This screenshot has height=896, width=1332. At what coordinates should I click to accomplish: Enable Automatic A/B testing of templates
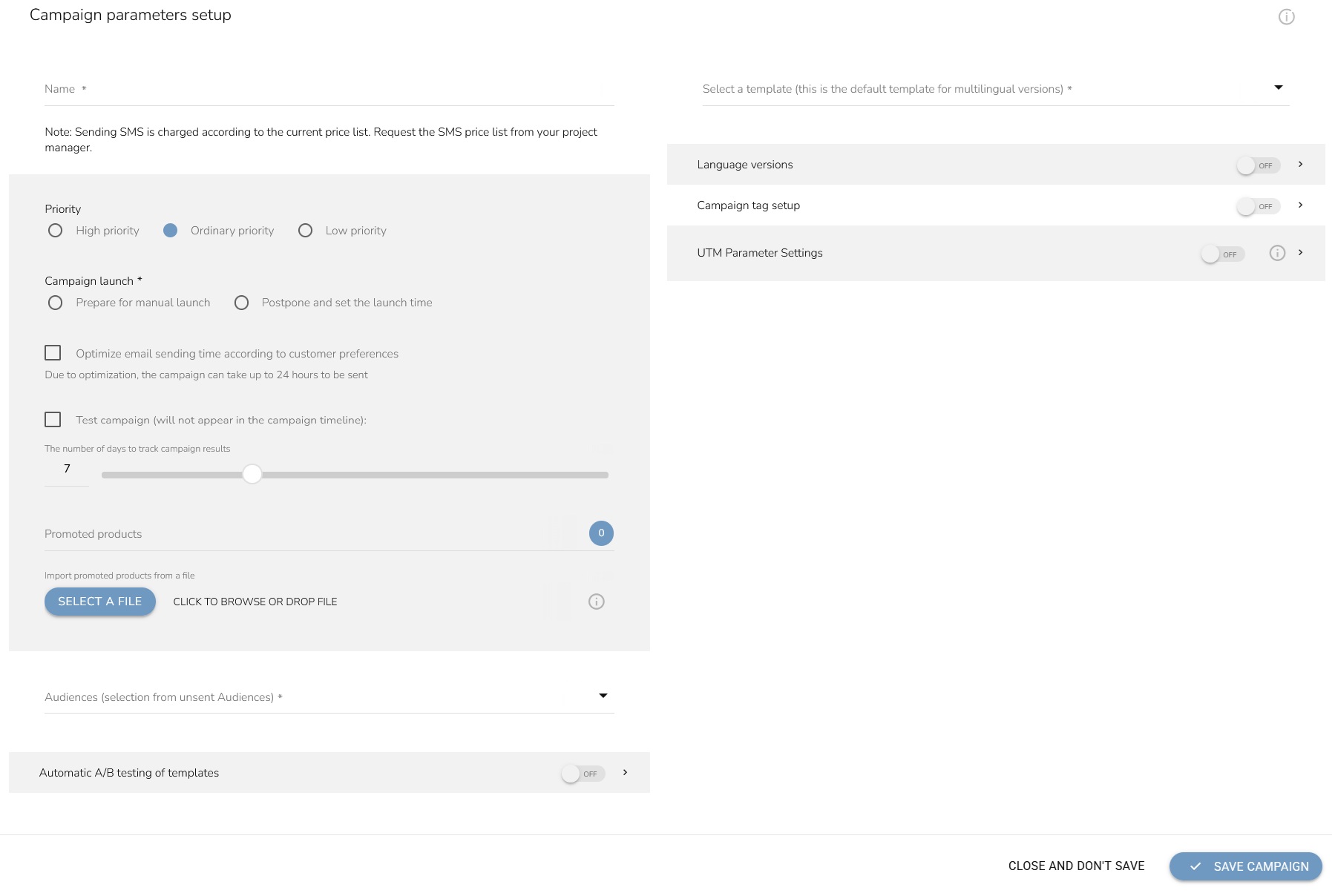pos(582,774)
